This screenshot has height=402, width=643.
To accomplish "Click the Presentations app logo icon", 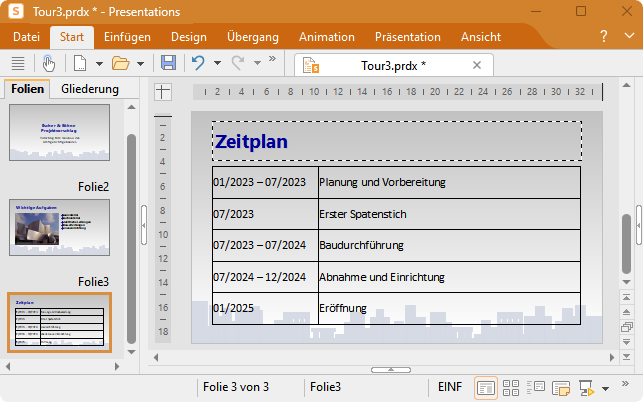I will [x=16, y=11].
